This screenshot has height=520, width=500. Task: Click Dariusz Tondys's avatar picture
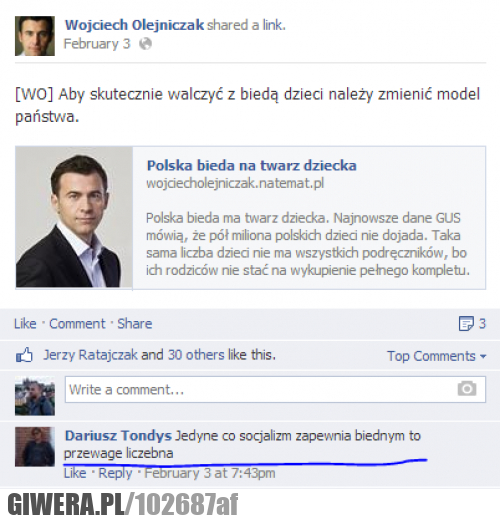click(35, 446)
